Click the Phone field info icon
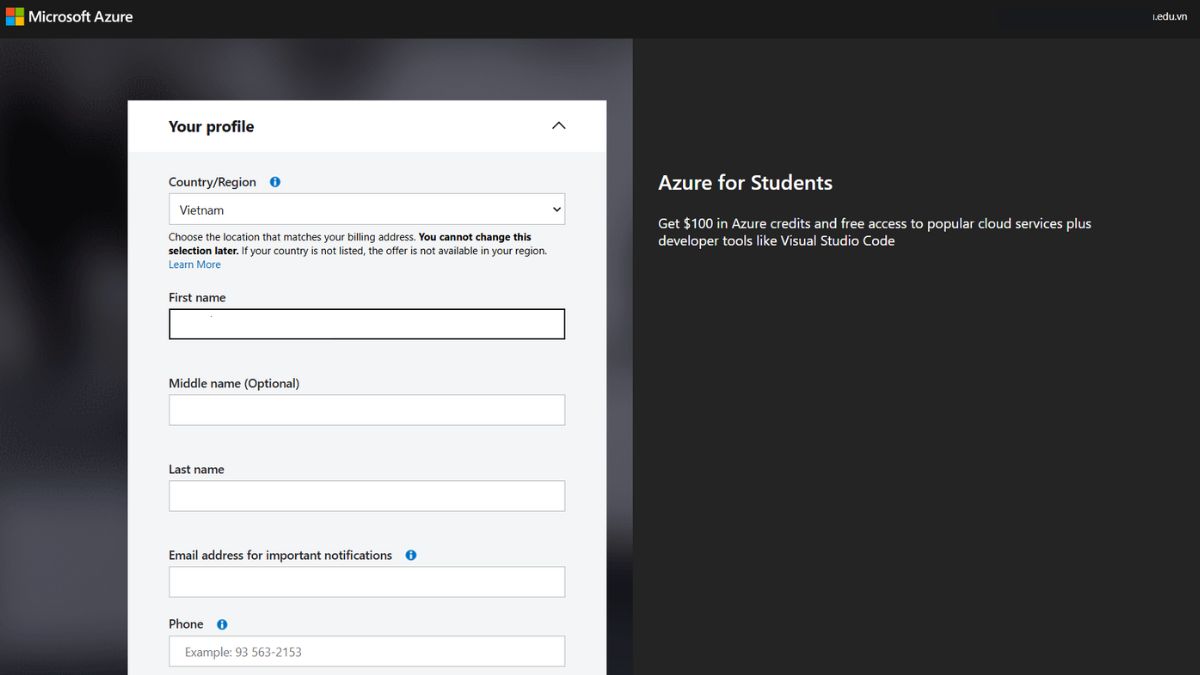 click(221, 623)
